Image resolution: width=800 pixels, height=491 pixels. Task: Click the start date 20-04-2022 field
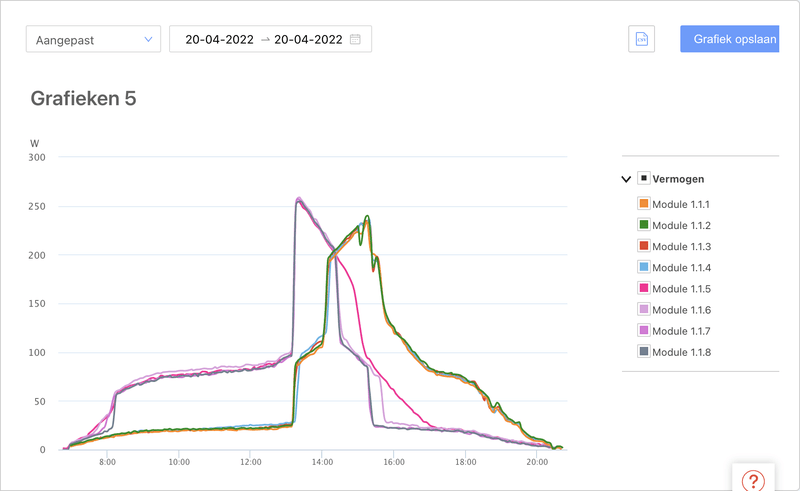219,40
